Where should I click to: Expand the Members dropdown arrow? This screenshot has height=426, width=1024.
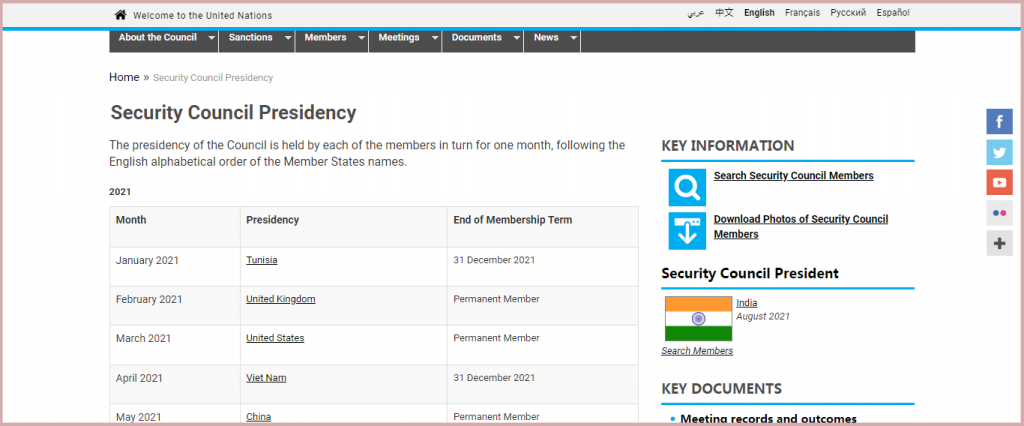(361, 39)
